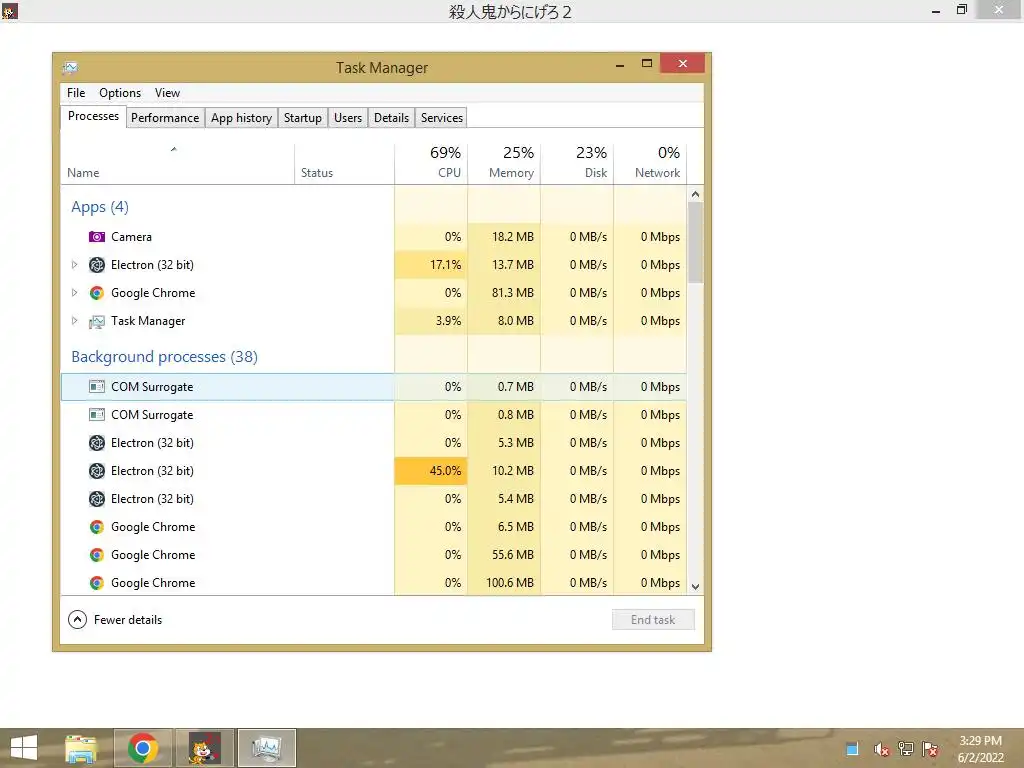Click the Chrome icon using 55.6 MB memory

(x=97, y=555)
